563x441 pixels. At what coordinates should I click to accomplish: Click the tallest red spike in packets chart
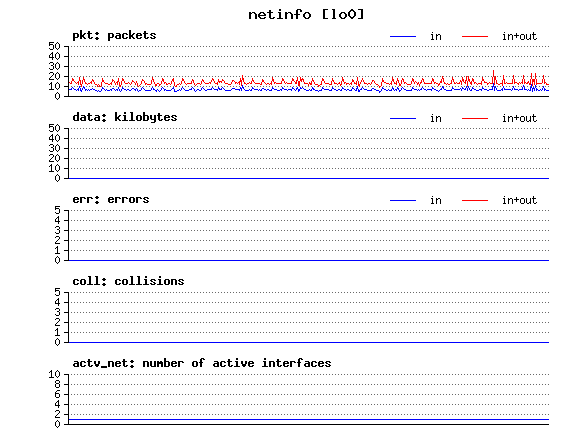click(494, 75)
